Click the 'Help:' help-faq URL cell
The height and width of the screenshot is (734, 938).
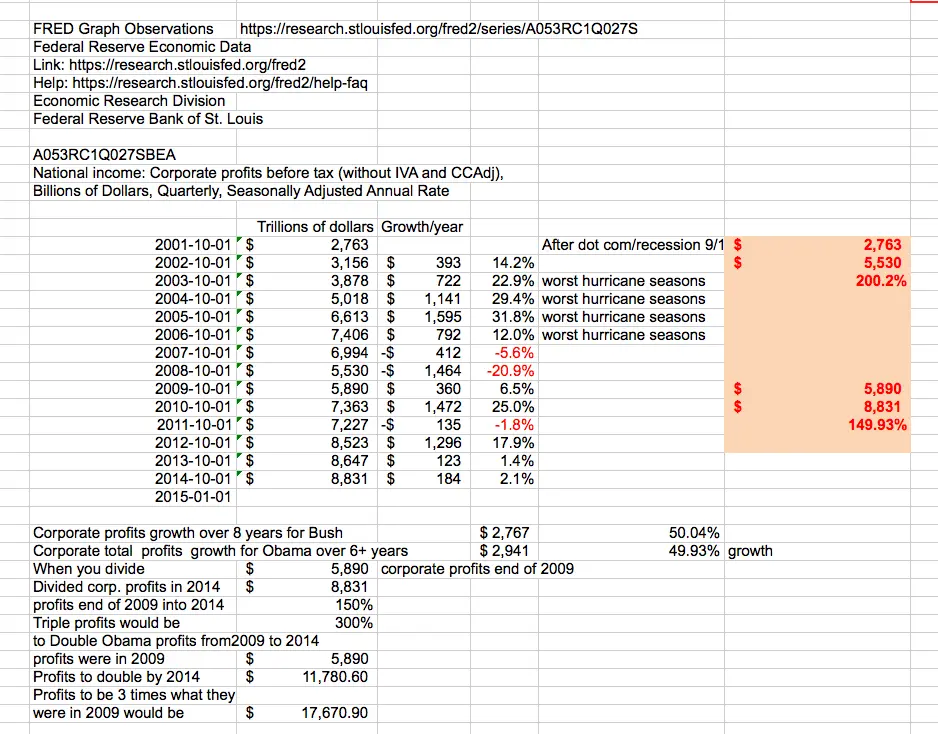(x=200, y=83)
